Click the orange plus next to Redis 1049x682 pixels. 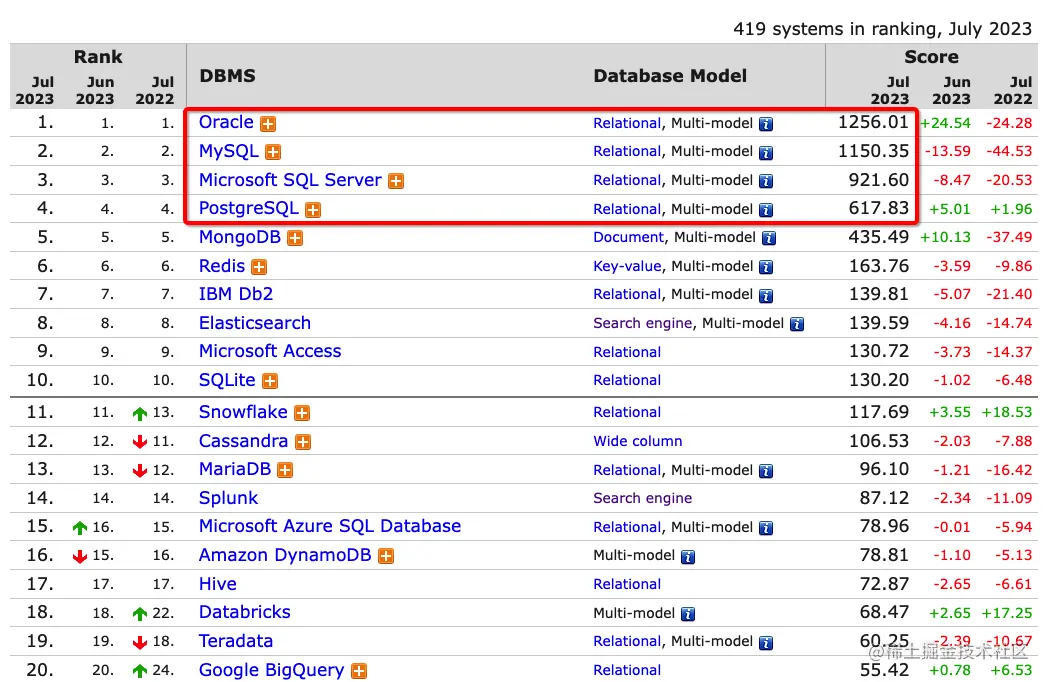[259, 267]
